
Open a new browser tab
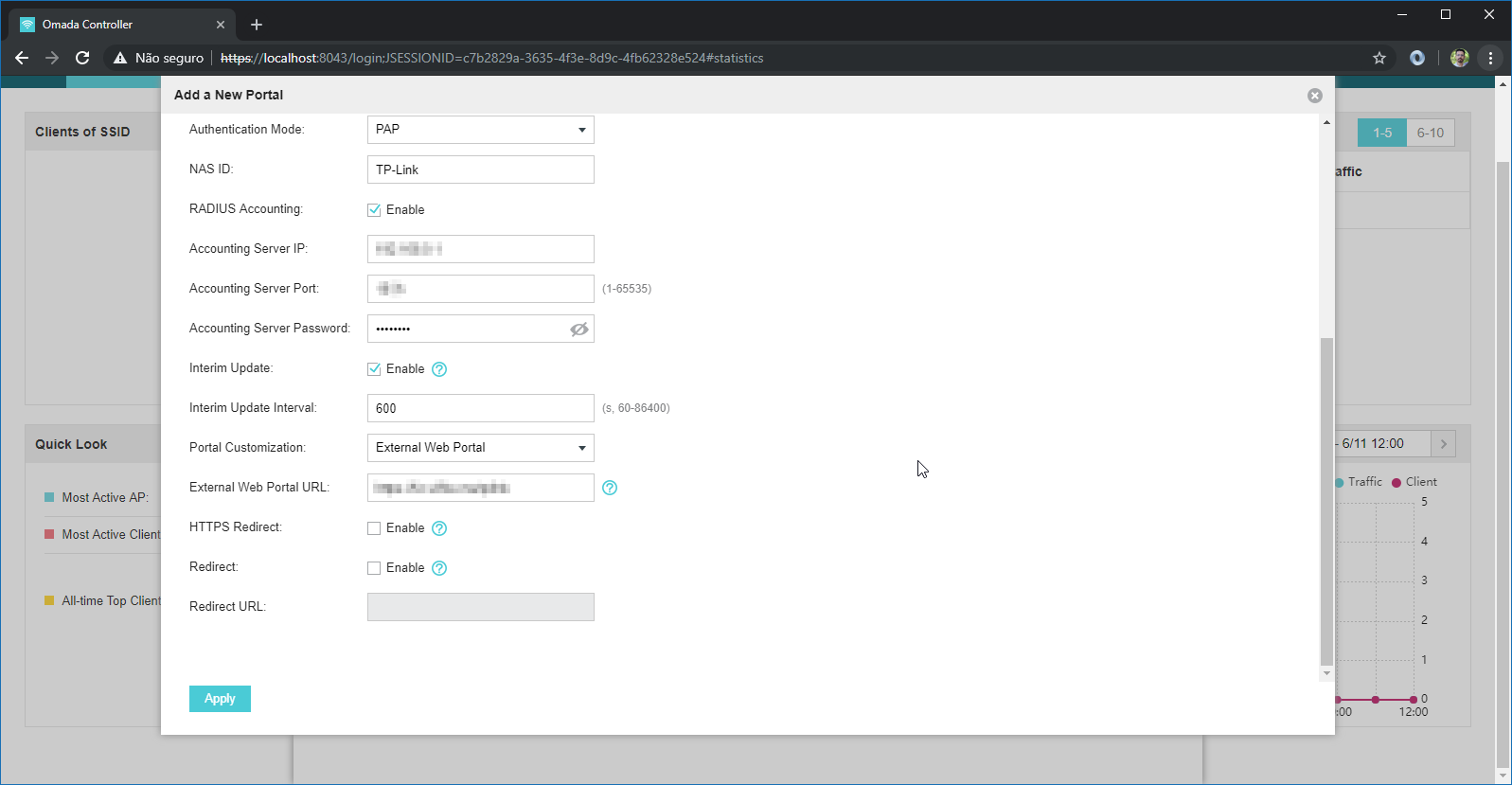pyautogui.click(x=257, y=25)
